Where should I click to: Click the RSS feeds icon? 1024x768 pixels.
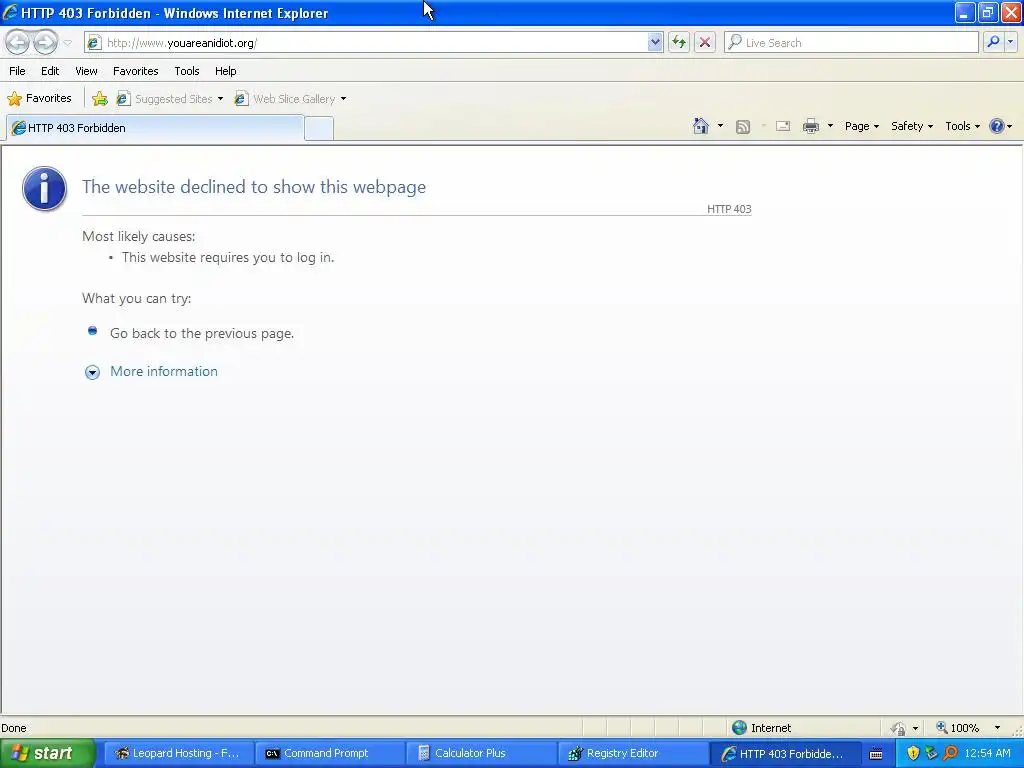(743, 127)
